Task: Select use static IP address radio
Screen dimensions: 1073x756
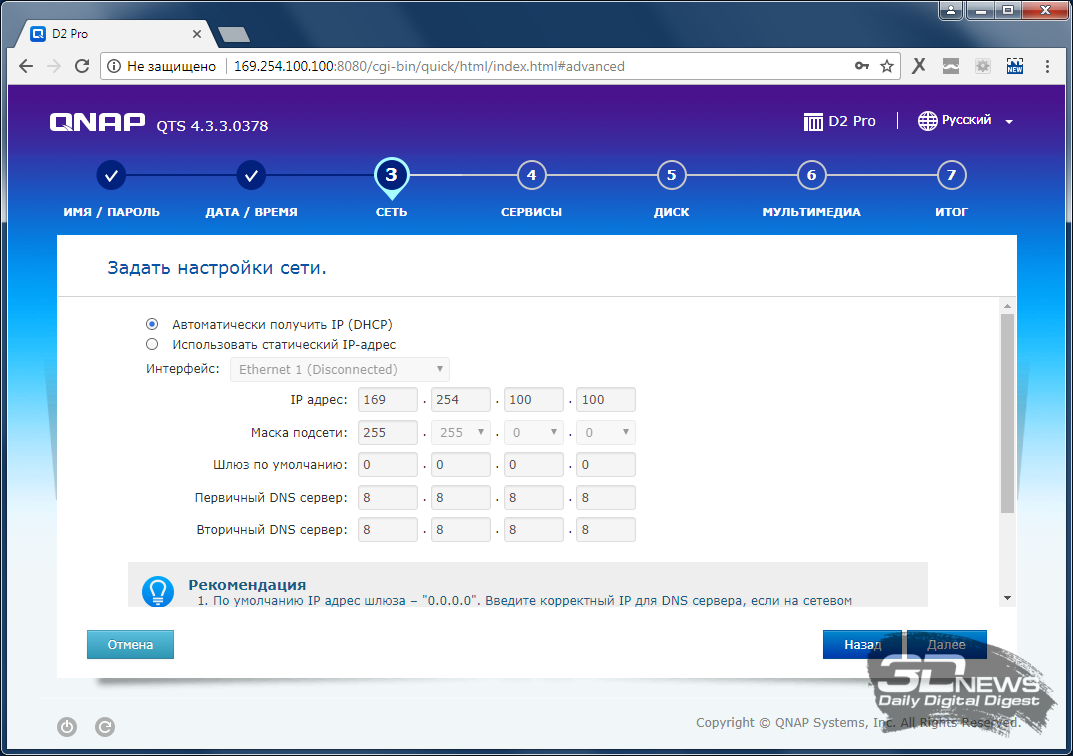Action: click(152, 344)
